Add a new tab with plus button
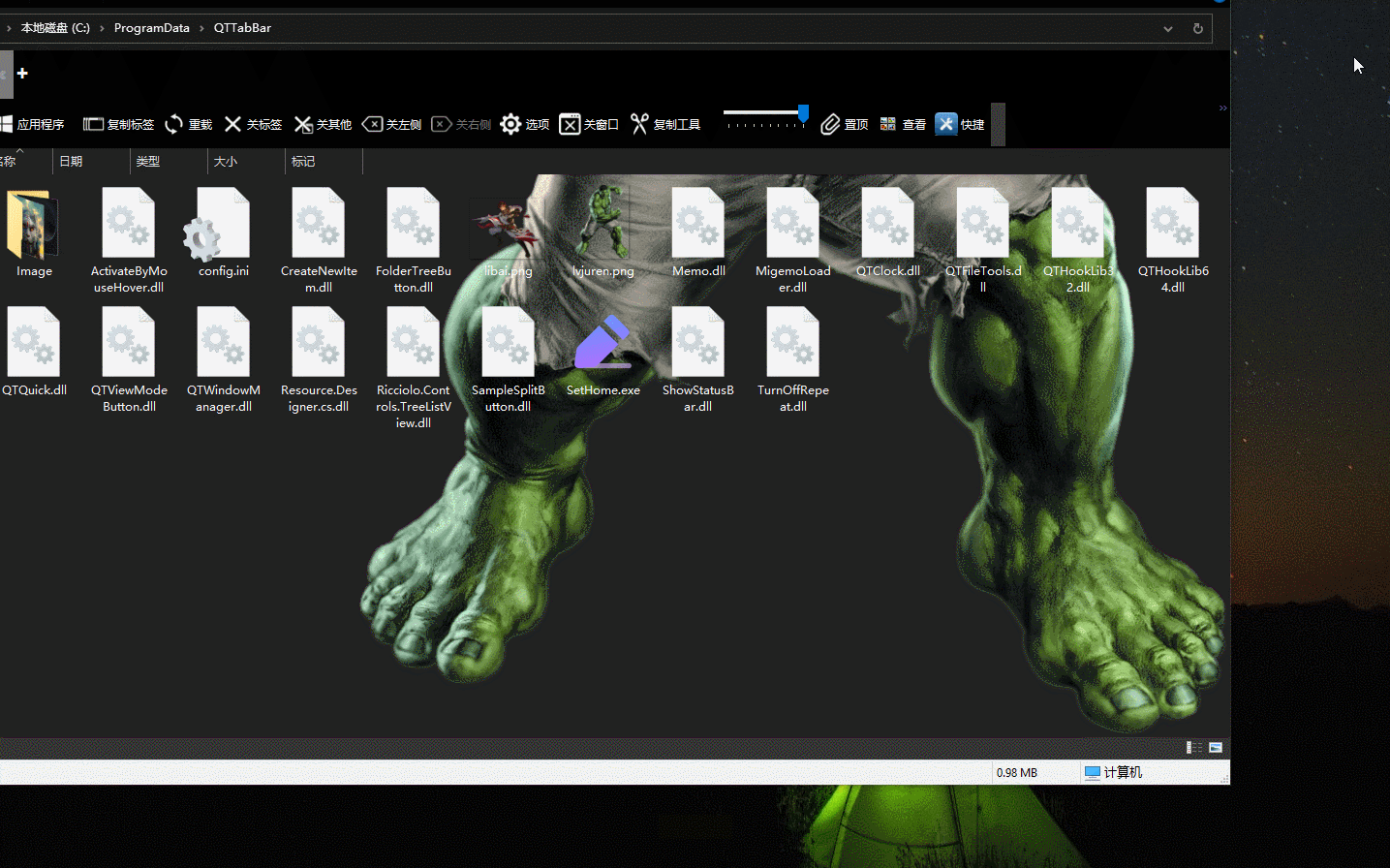 22,74
